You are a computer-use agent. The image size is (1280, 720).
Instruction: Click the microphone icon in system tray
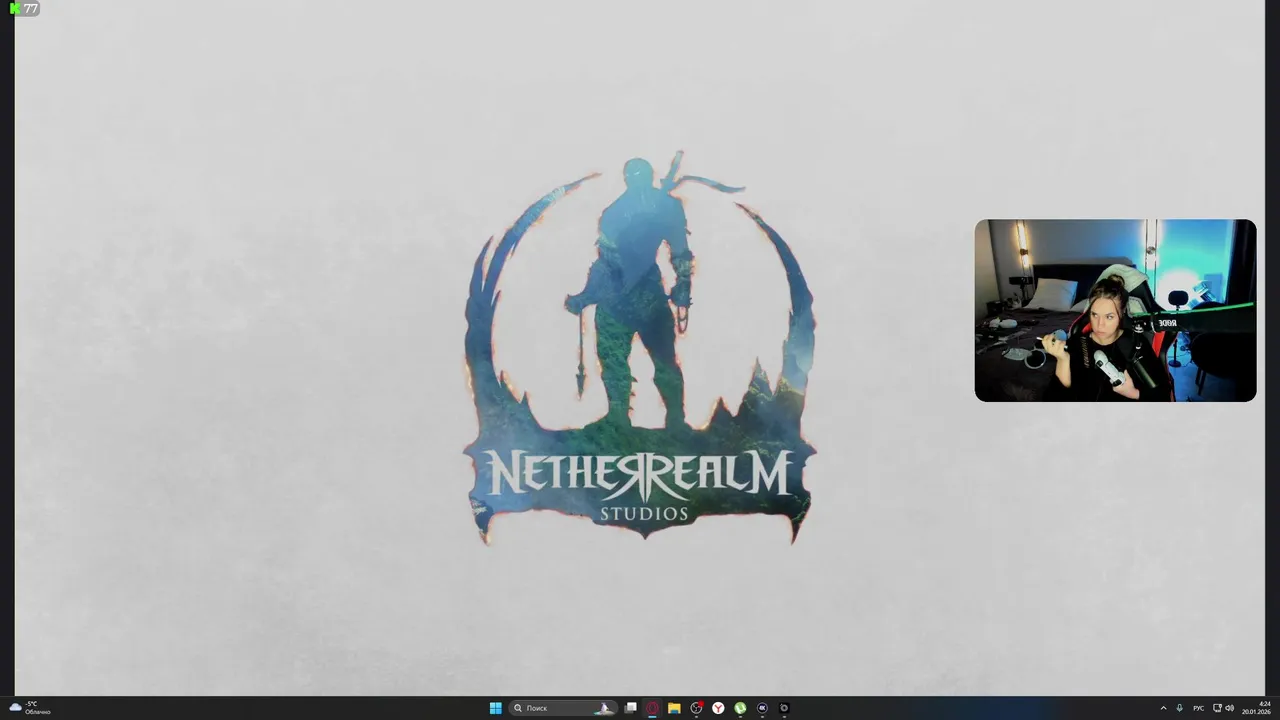(x=1180, y=708)
